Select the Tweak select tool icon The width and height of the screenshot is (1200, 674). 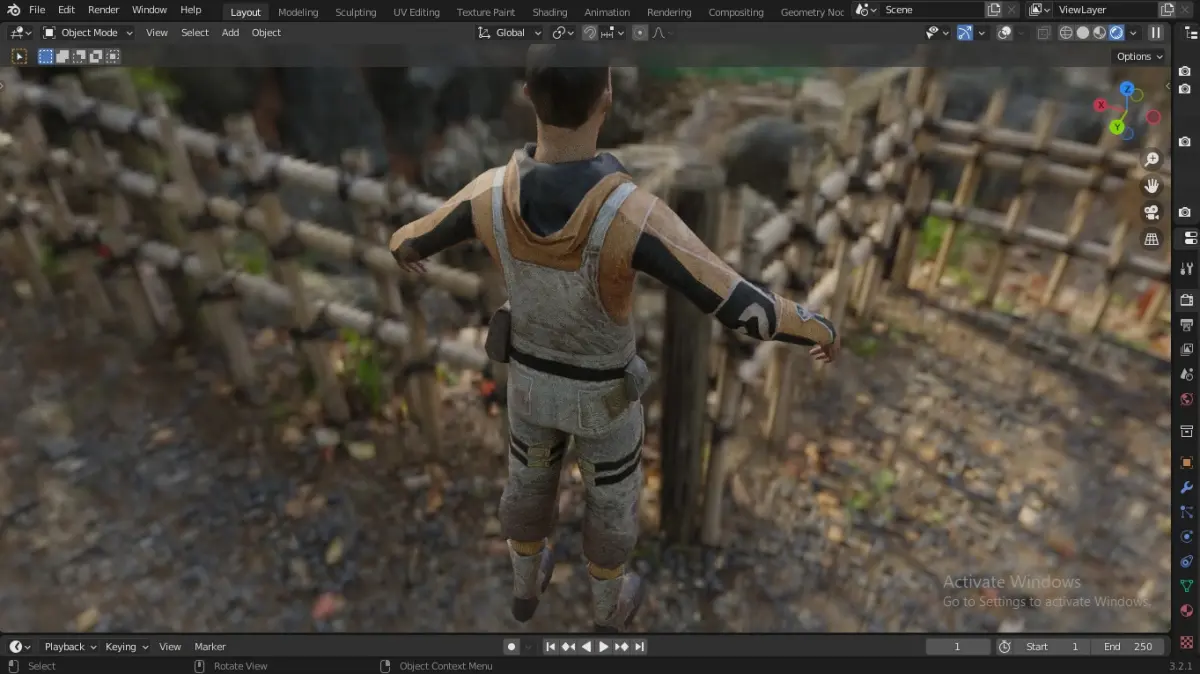(x=18, y=56)
